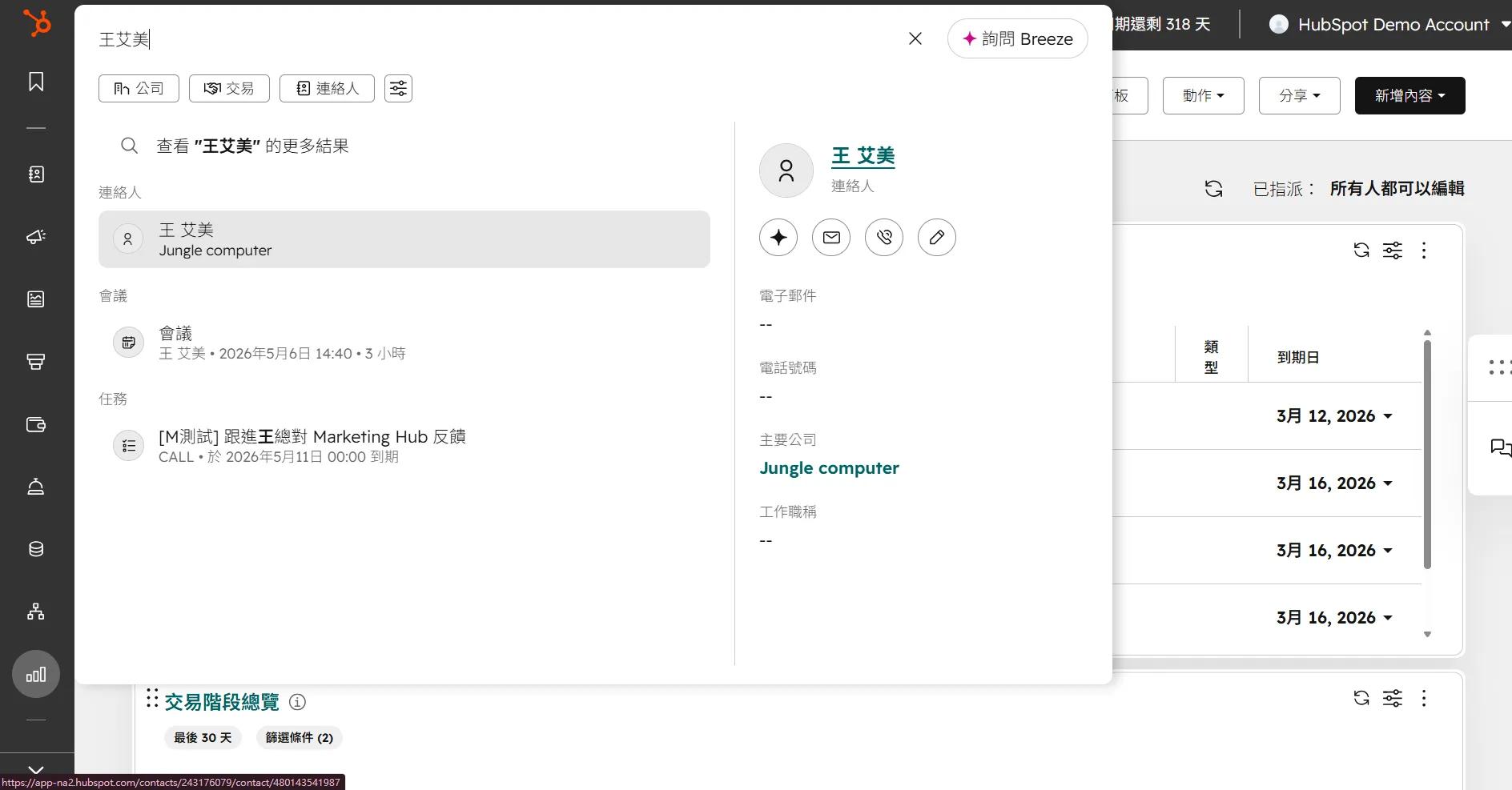1512x790 pixels.
Task: Open the Marketing Hub 反饋 task result
Action: pos(404,446)
